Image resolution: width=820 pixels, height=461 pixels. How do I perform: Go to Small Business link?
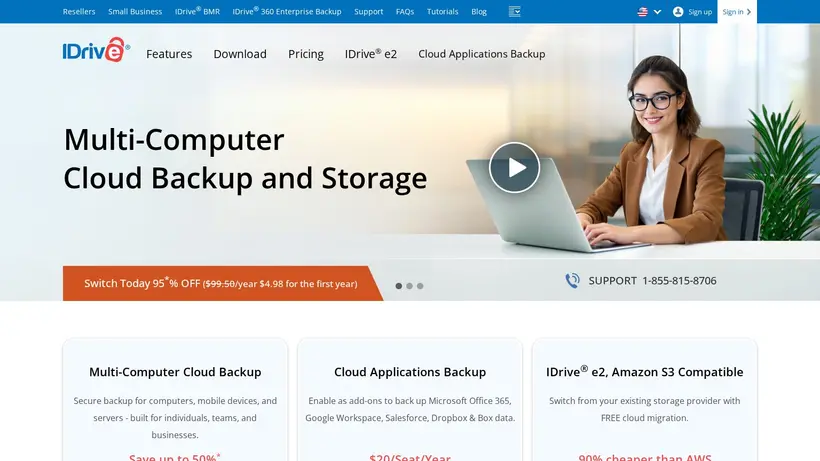tap(135, 11)
